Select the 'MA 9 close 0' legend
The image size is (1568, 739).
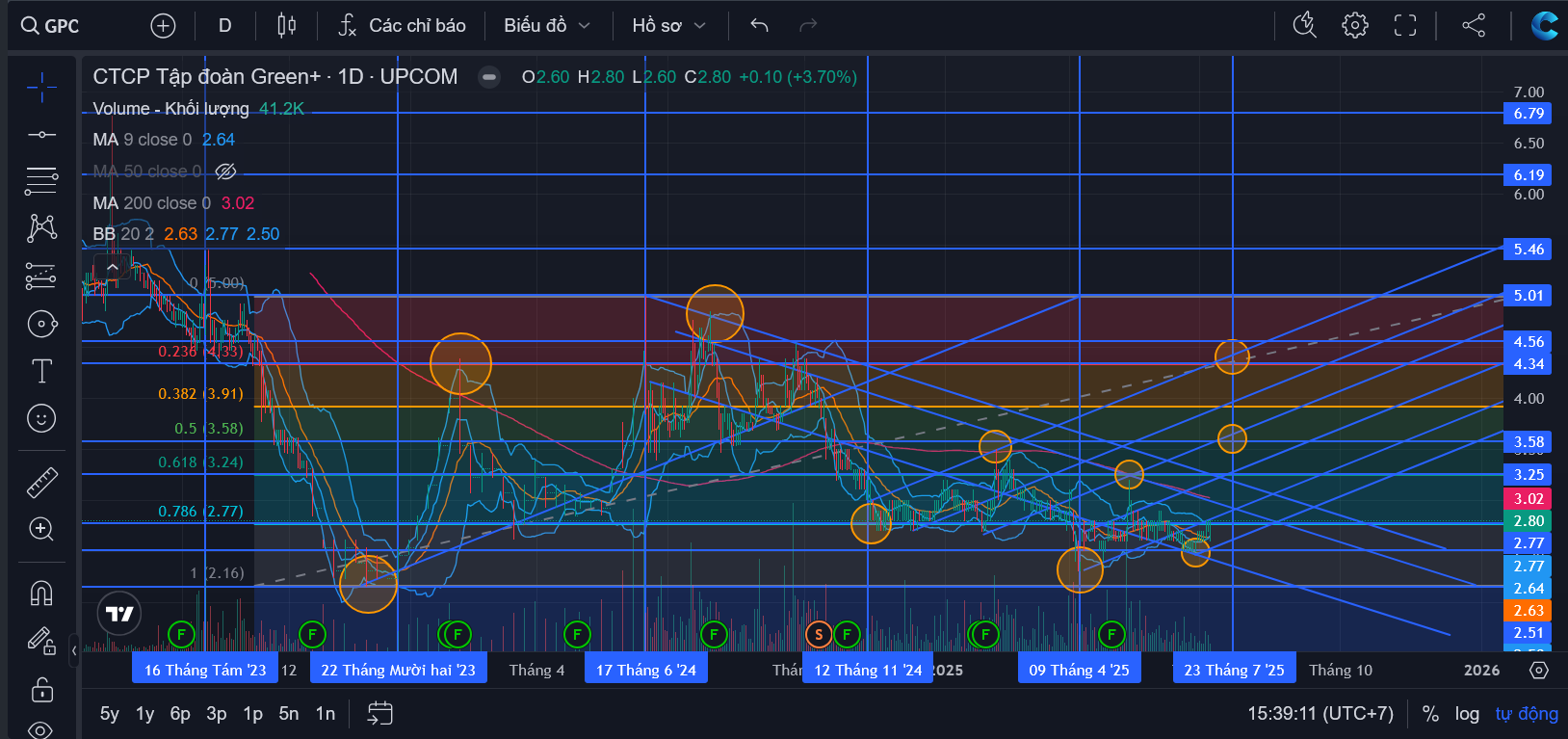[x=143, y=140]
